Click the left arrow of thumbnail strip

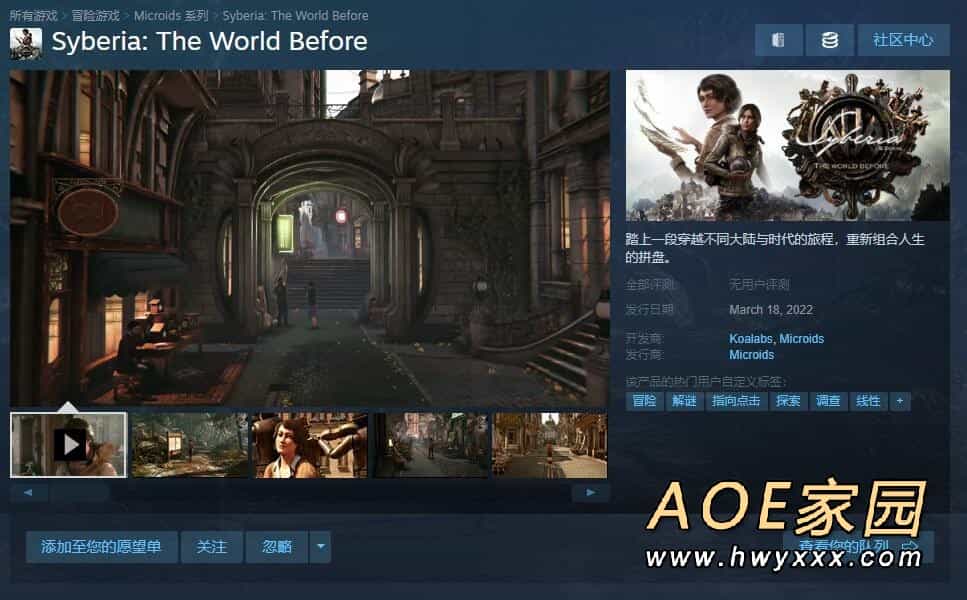click(x=28, y=492)
